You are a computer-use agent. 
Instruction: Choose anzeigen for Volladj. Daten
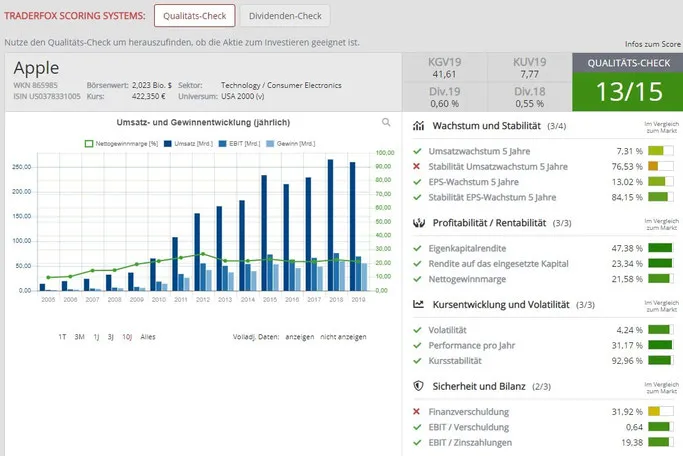pos(300,337)
